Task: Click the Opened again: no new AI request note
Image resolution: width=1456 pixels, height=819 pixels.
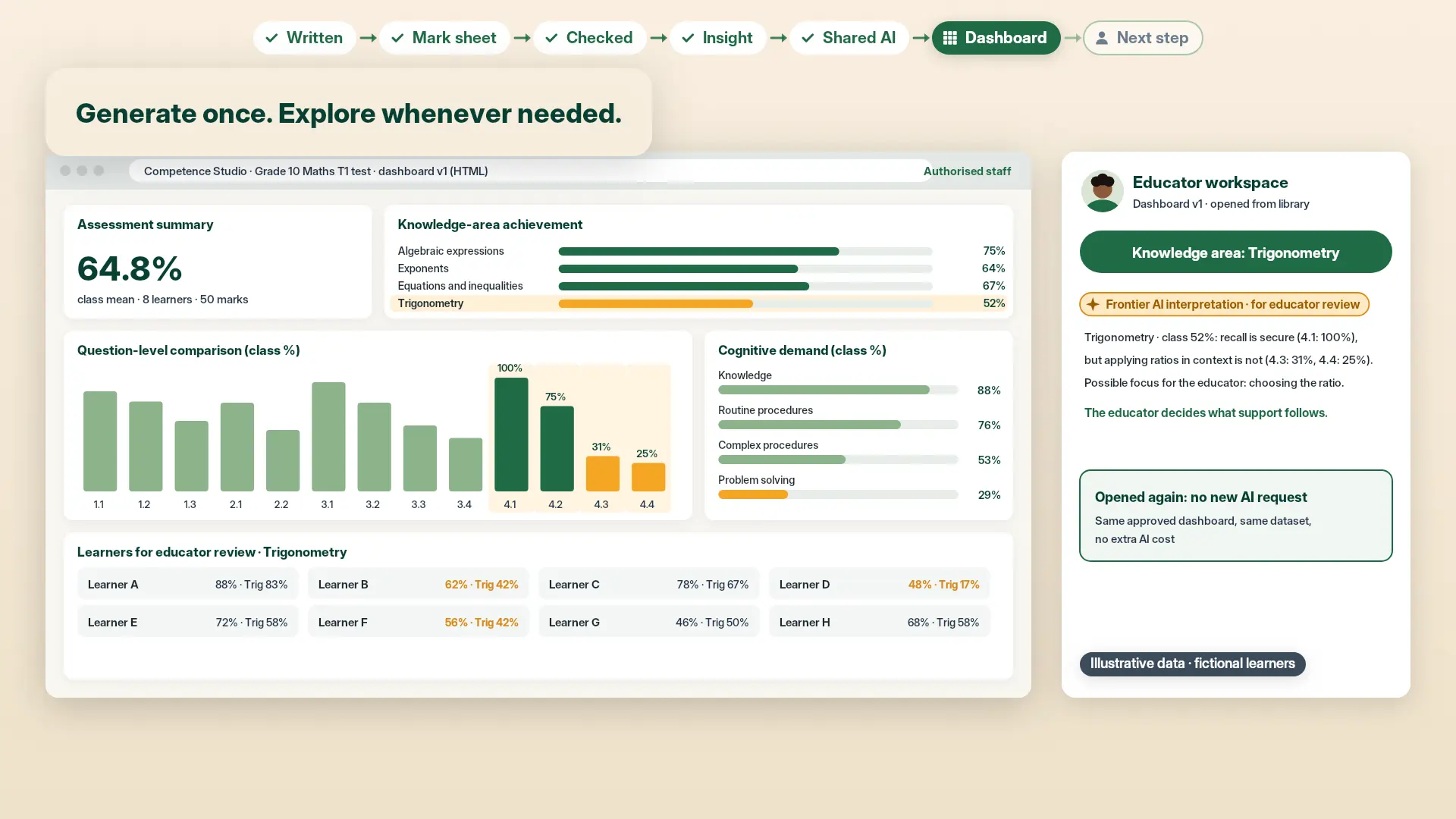Action: tap(1235, 516)
